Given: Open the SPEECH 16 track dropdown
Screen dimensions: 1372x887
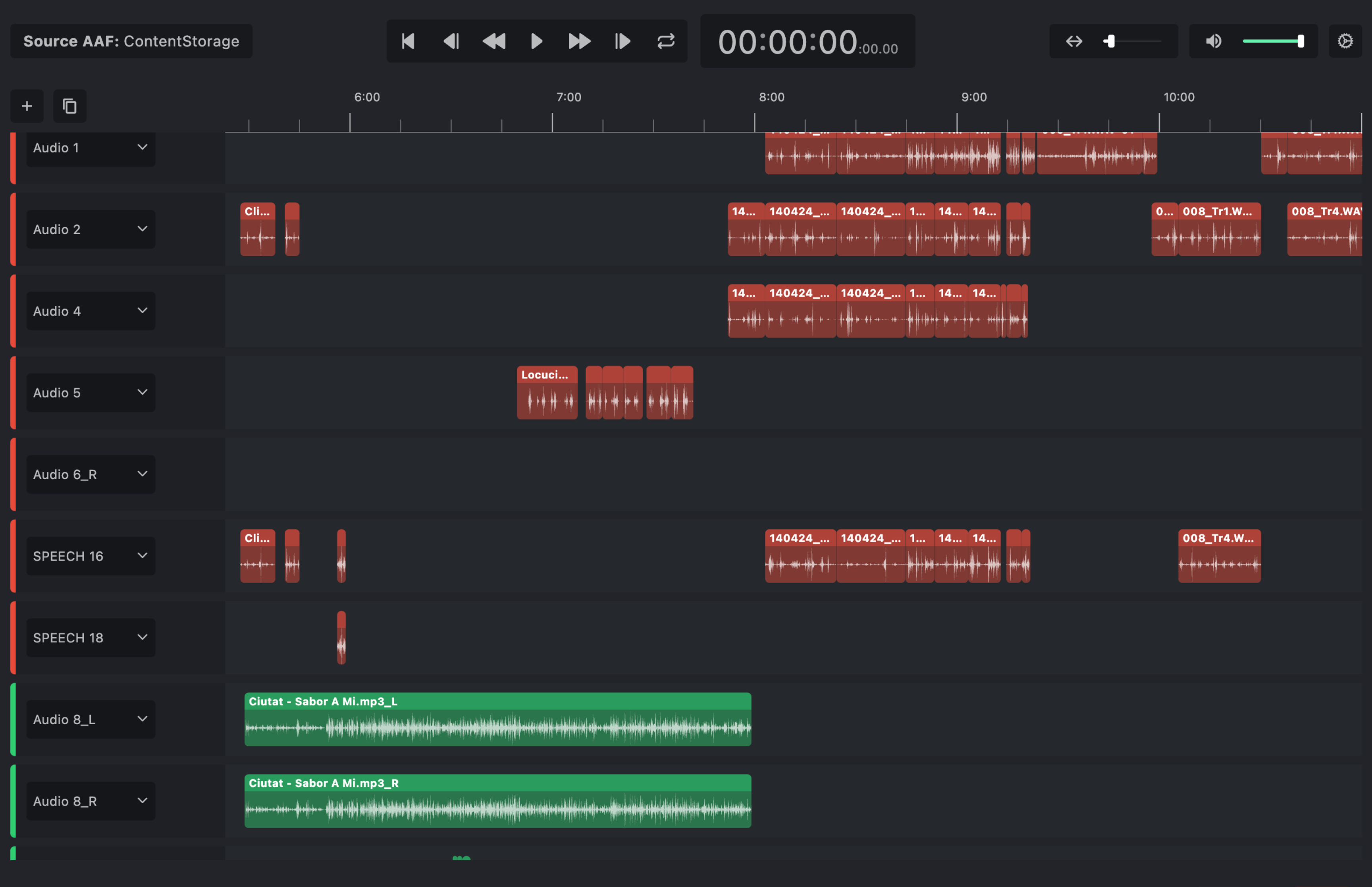Looking at the screenshot, I should pyautogui.click(x=142, y=556).
